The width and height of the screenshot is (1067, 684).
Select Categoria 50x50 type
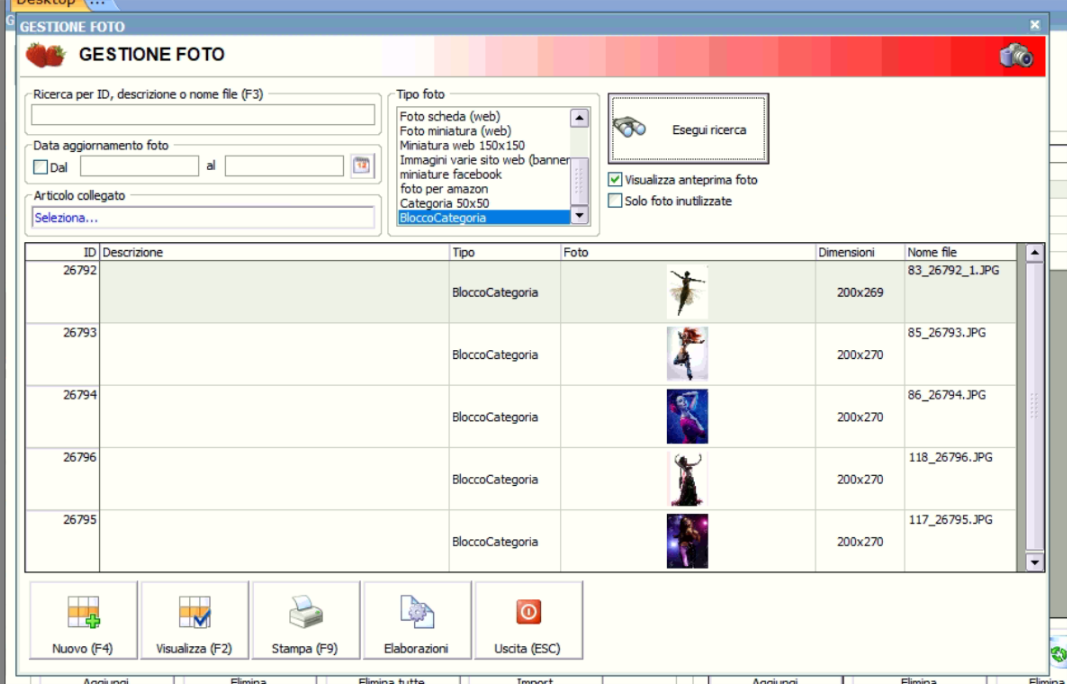[x=444, y=203]
